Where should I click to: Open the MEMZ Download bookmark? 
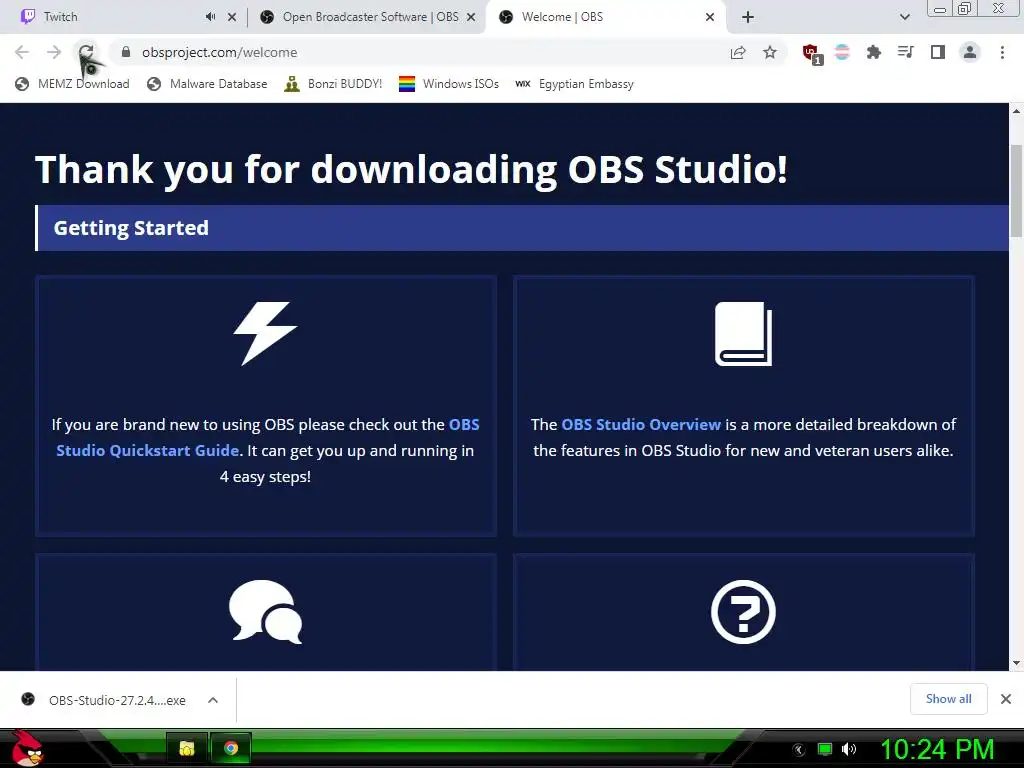pos(72,84)
